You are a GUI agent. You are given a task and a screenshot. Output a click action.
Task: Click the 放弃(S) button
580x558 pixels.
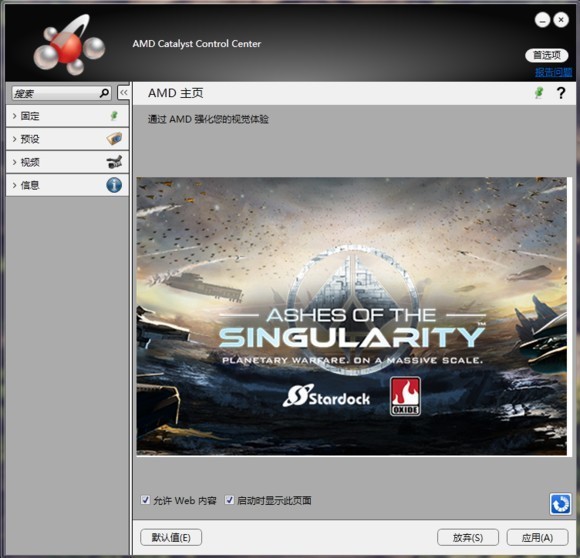point(468,537)
